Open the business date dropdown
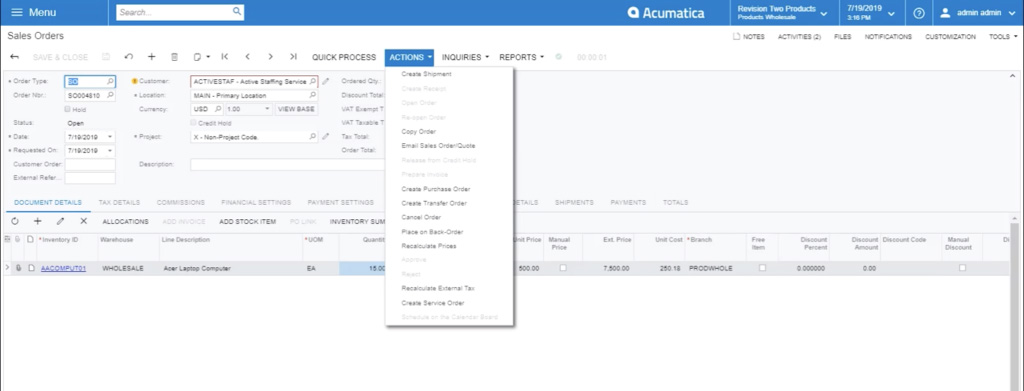1024x391 pixels. click(x=871, y=12)
